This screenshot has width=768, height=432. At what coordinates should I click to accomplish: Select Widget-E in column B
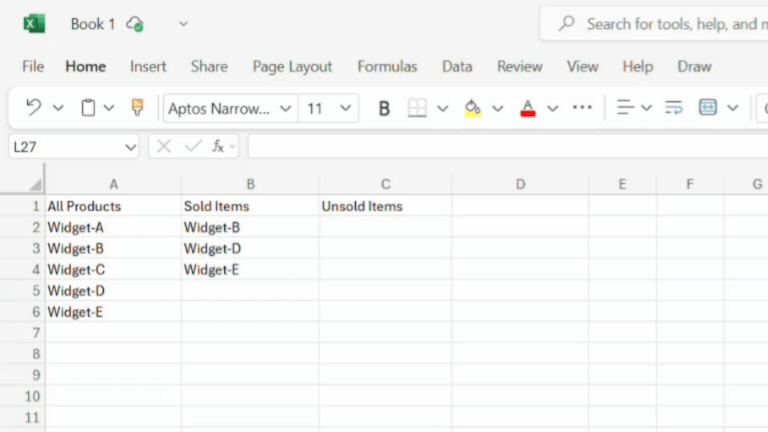(x=250, y=269)
